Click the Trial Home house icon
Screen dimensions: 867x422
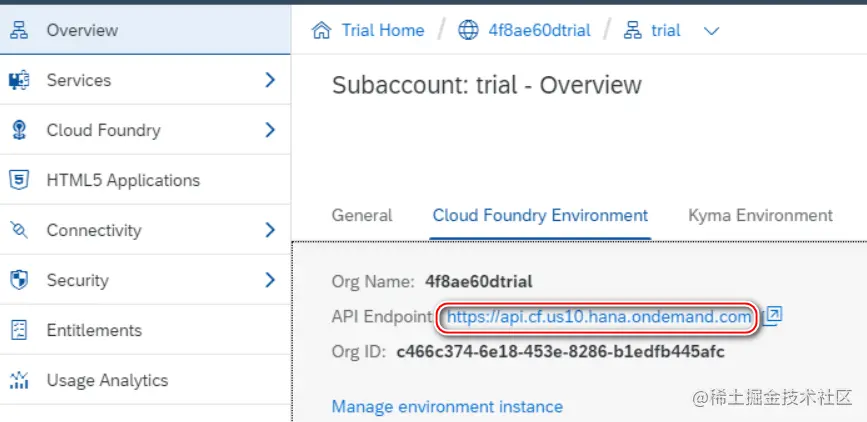click(x=321, y=30)
